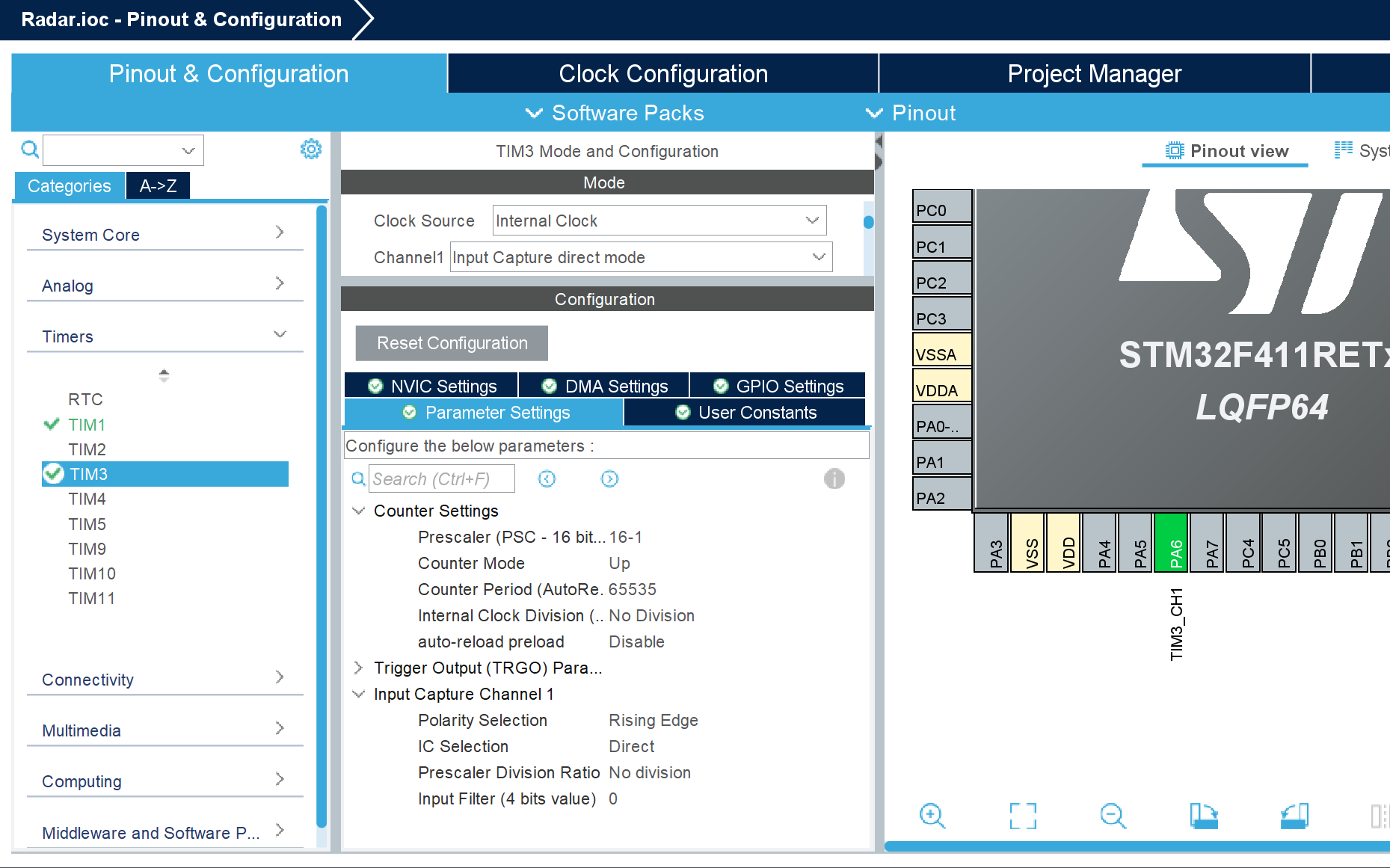Click the Reset Configuration button

(452, 342)
